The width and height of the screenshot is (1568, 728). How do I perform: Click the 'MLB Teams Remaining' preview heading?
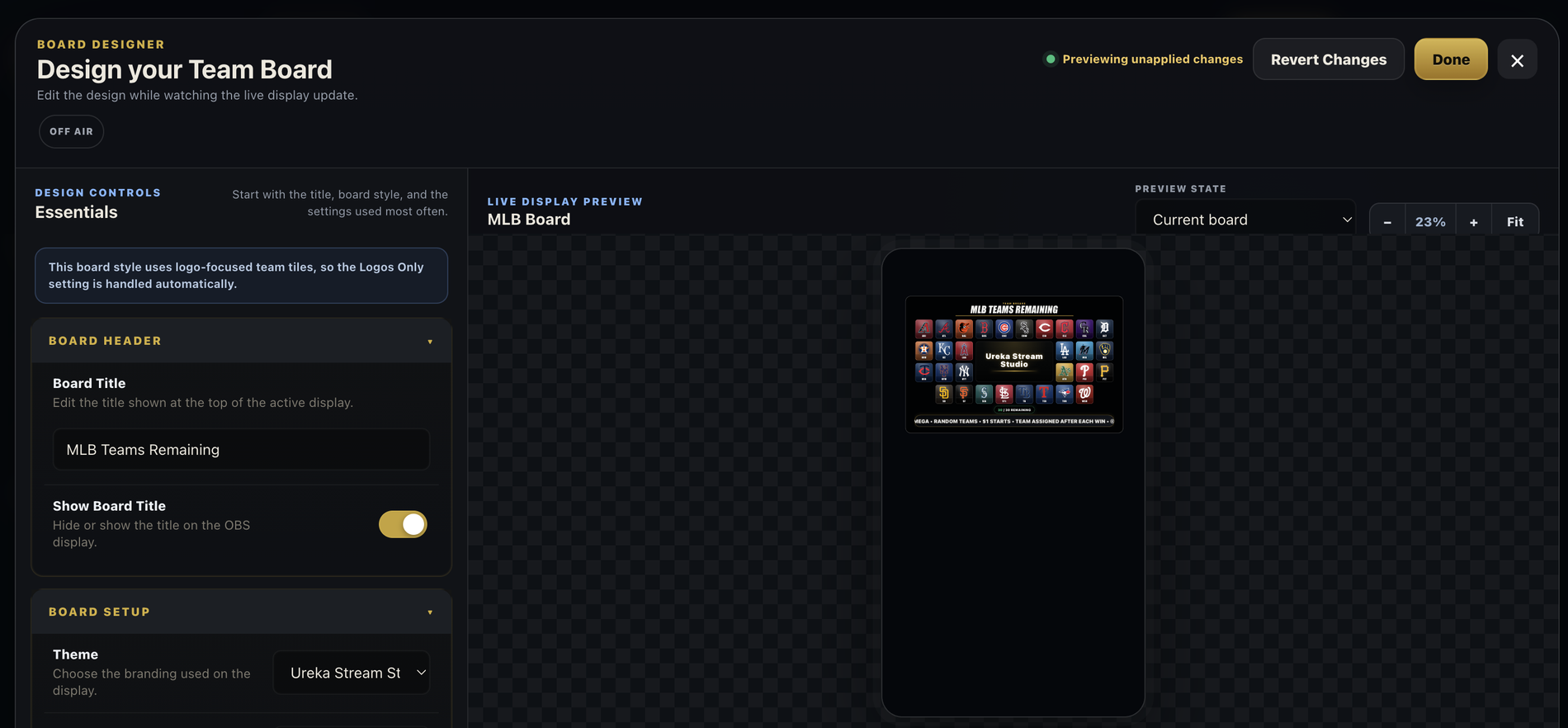(1014, 310)
